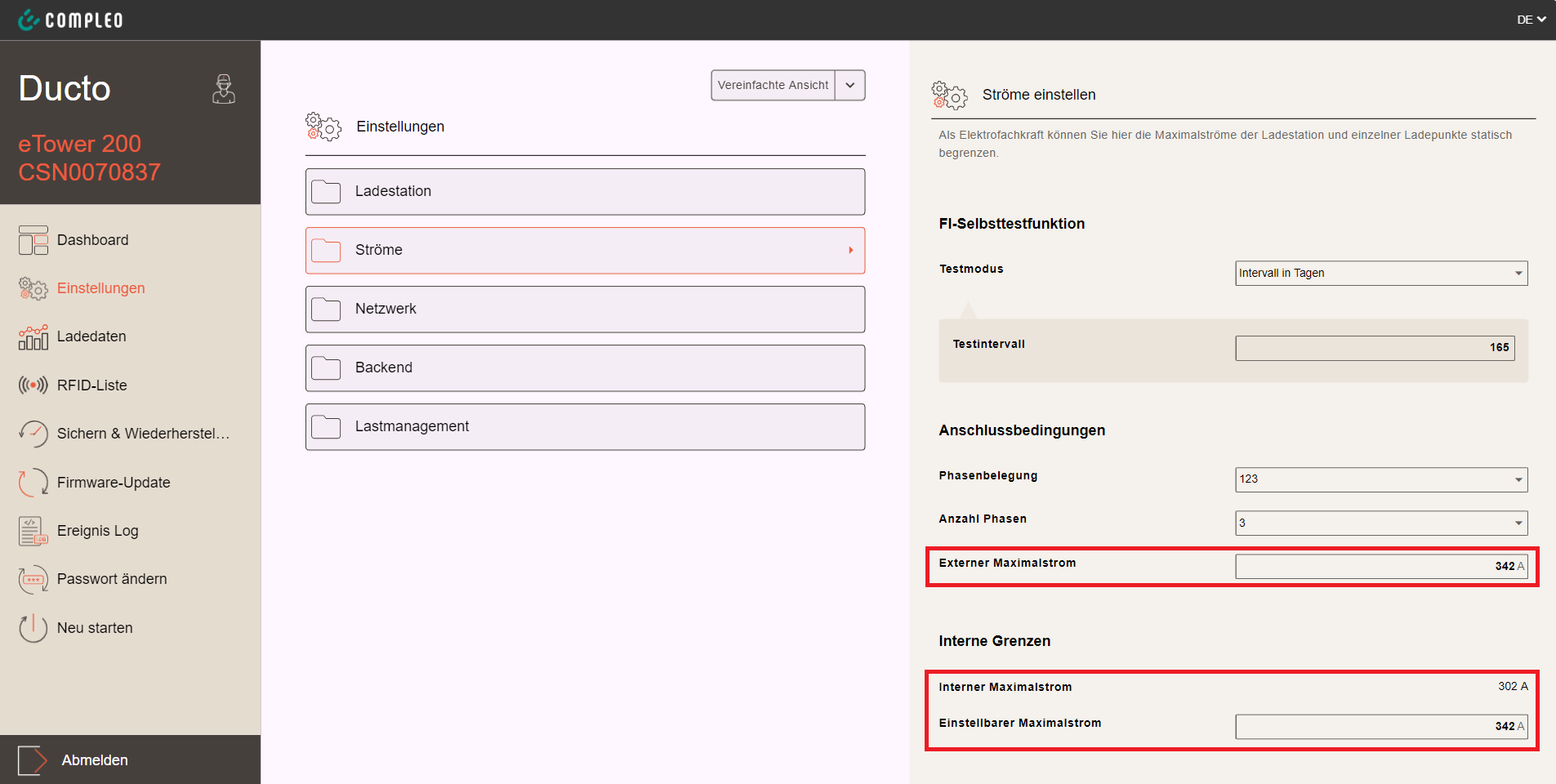Click the Firmware-Update refresh icon

[x=33, y=483]
